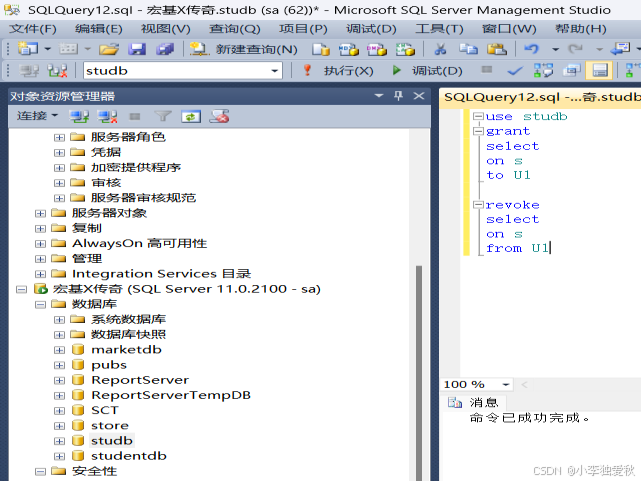Select the ReportServerTempDB database

[x=171, y=395]
